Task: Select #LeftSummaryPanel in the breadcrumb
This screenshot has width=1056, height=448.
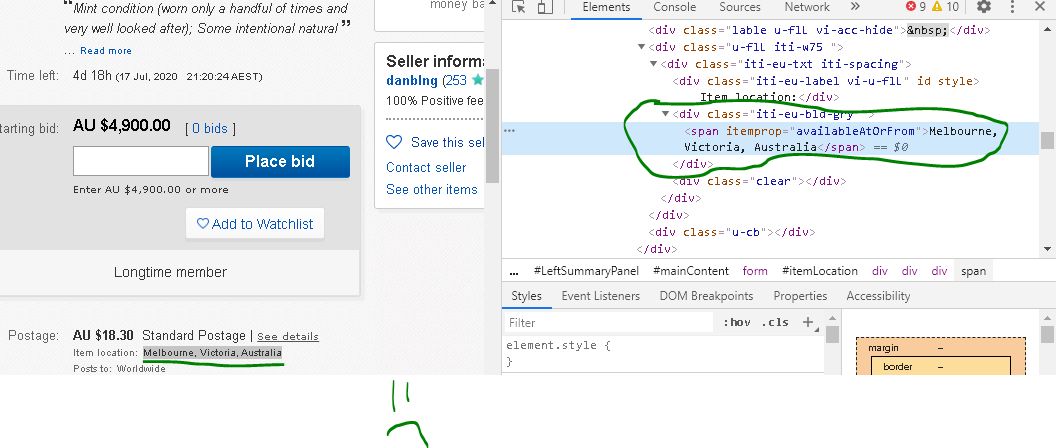Action: [586, 271]
